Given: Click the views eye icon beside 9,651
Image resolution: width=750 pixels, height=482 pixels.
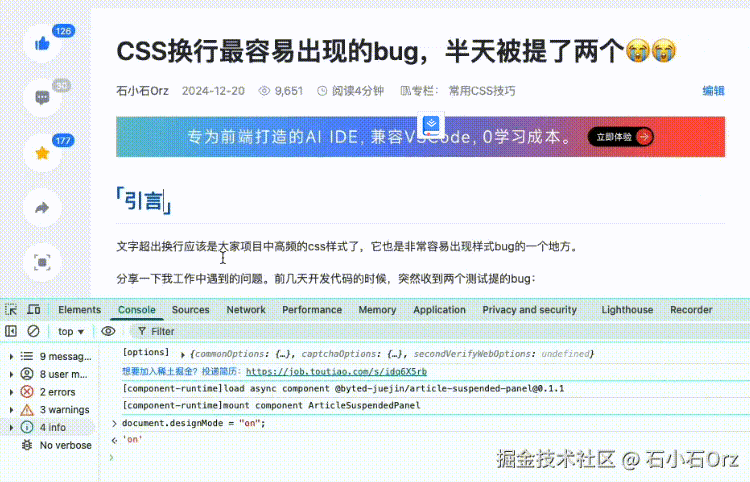Looking at the screenshot, I should [264, 91].
